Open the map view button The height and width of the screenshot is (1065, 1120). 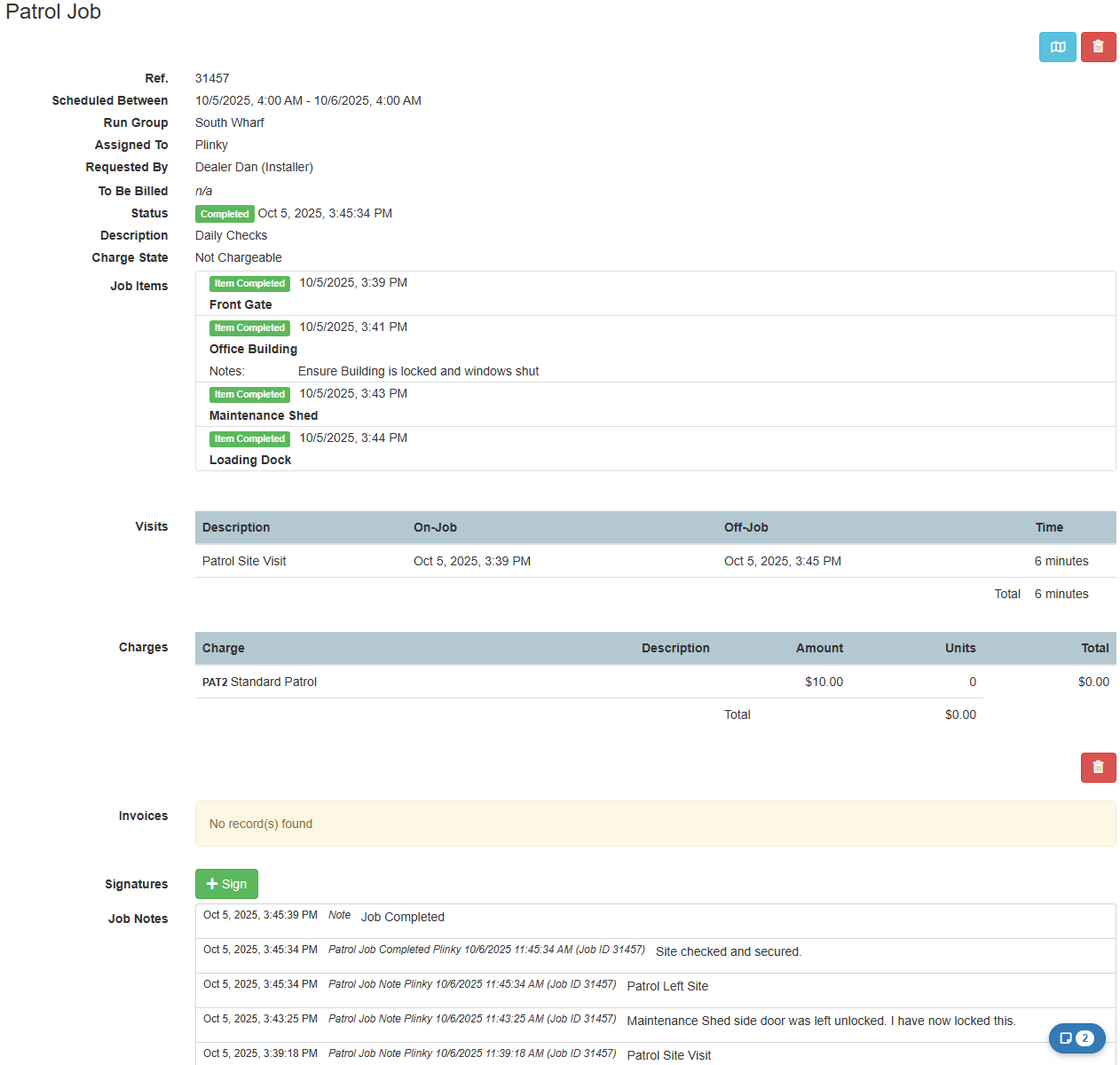point(1057,47)
